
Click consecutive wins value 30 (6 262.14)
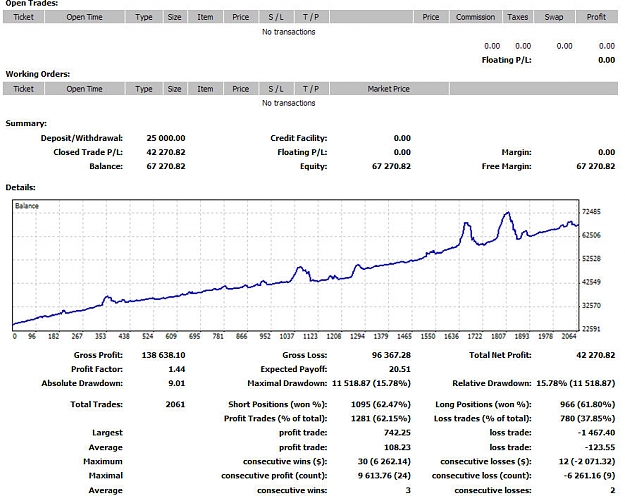[384, 462]
